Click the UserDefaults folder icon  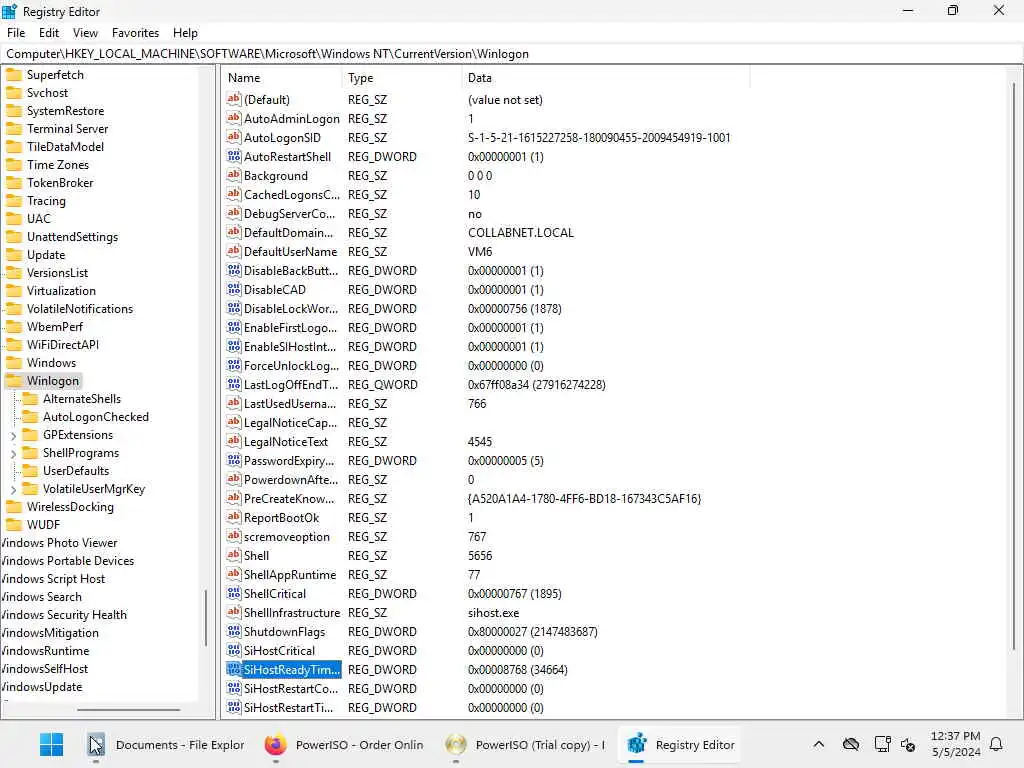(x=30, y=471)
